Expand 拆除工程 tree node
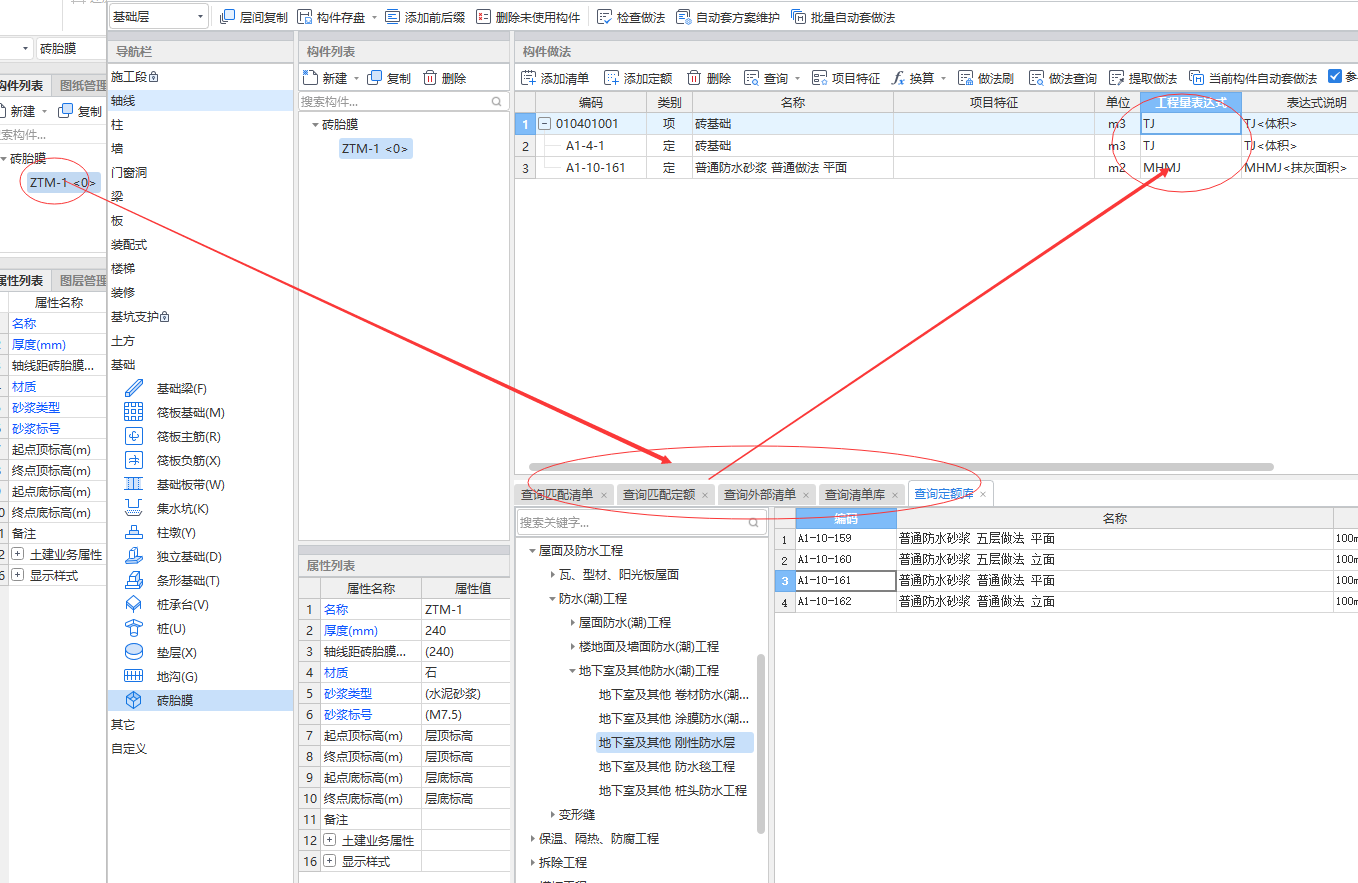The width and height of the screenshot is (1358, 883). click(x=532, y=862)
